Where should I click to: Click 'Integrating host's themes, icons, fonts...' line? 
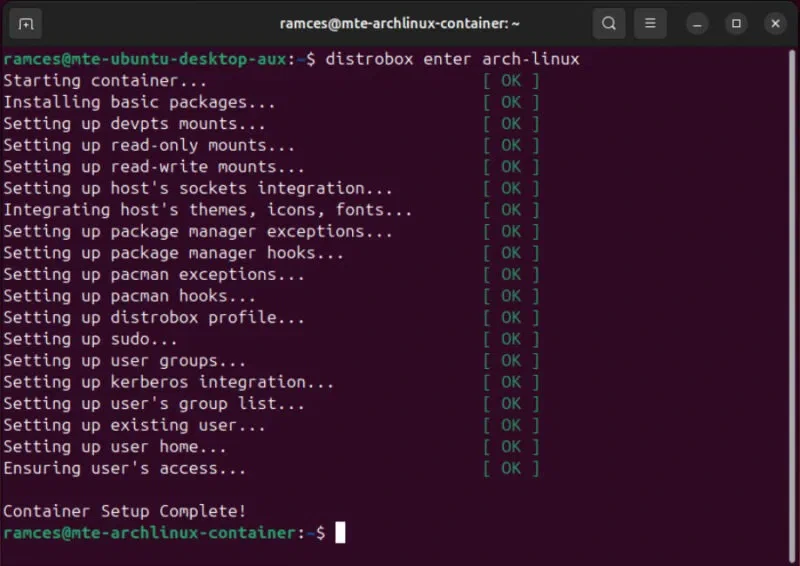click(x=208, y=210)
